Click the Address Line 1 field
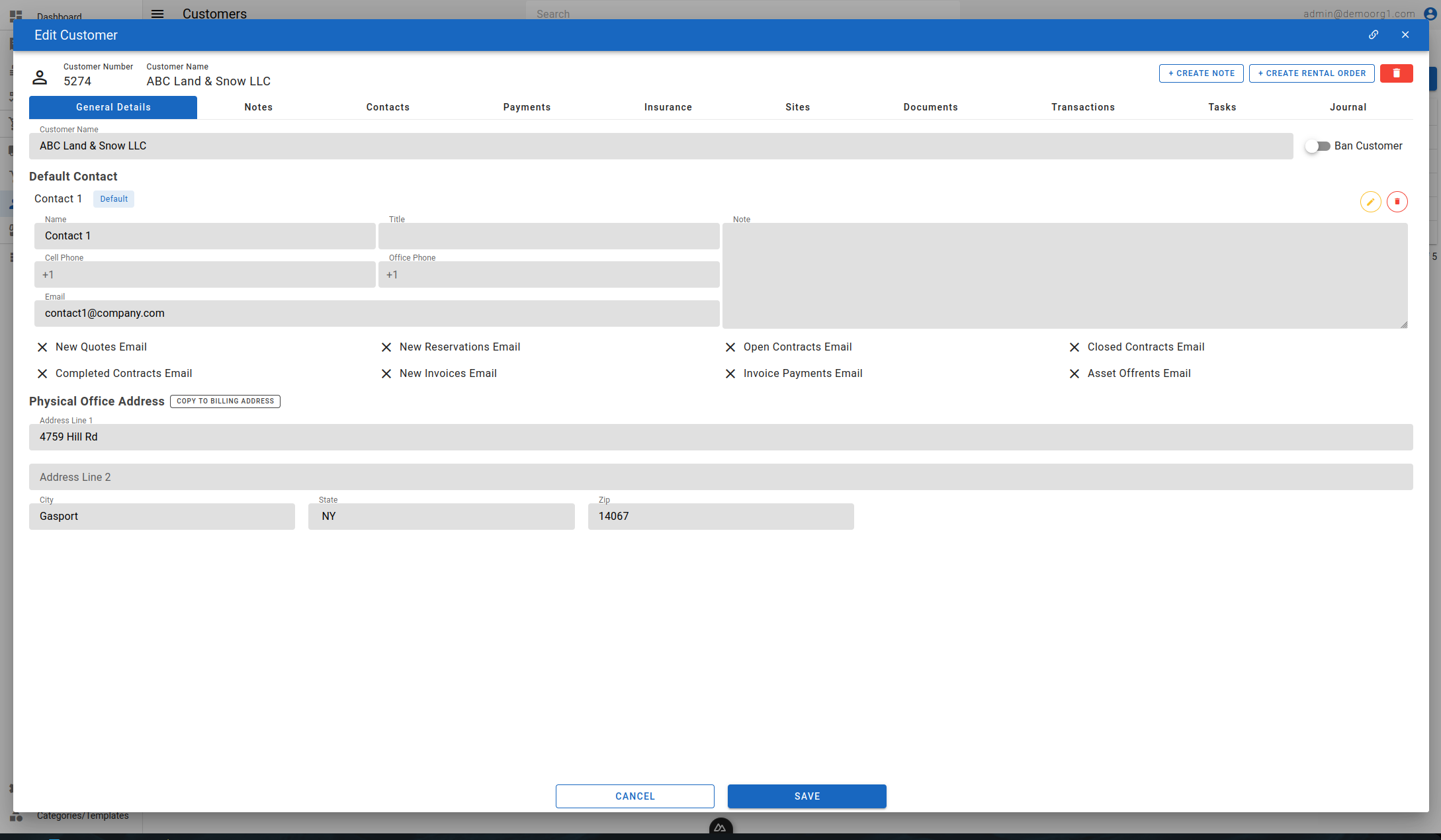Viewport: 1441px width, 840px height. pos(721,437)
